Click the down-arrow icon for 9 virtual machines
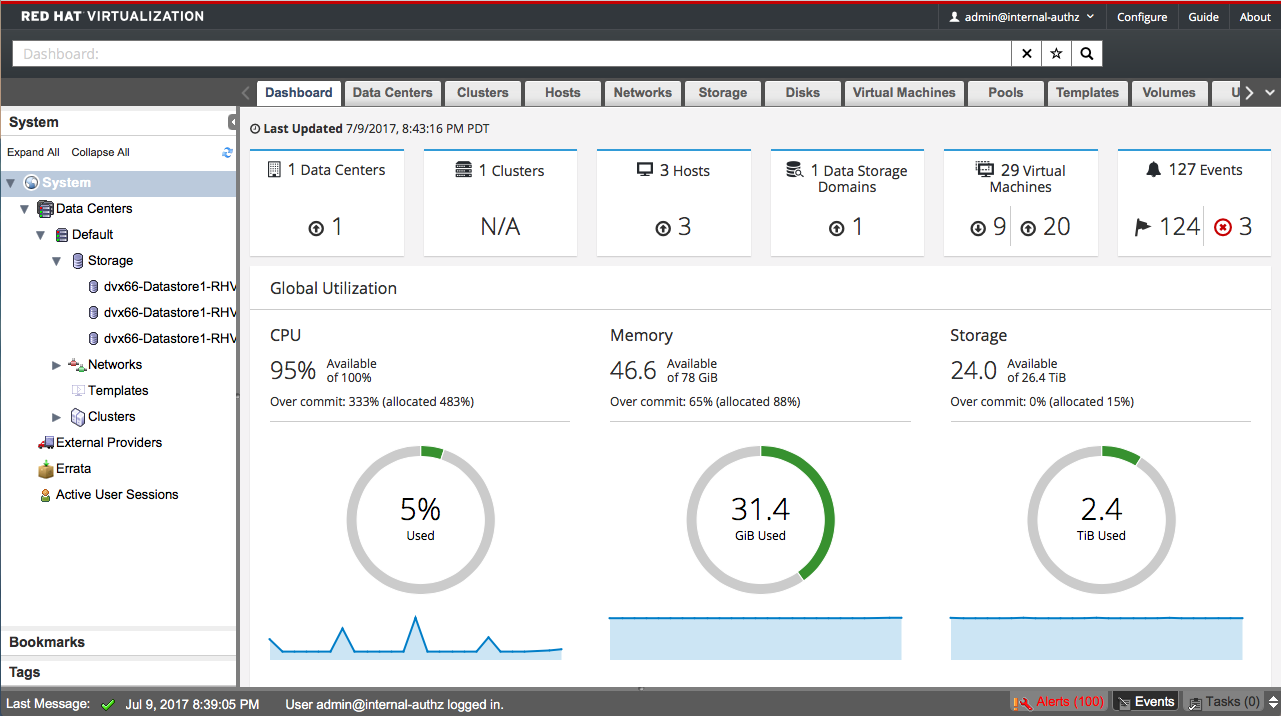The width and height of the screenshot is (1281, 716). click(x=978, y=228)
